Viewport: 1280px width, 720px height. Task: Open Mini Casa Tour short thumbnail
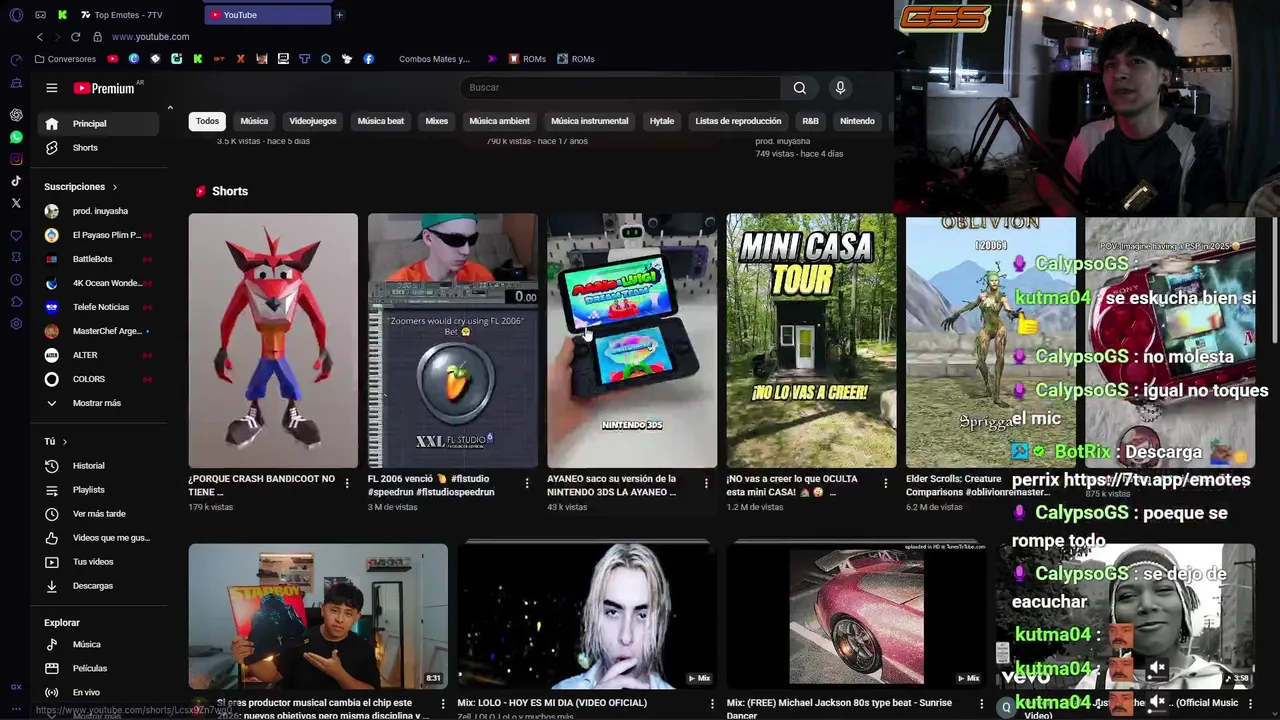click(811, 340)
